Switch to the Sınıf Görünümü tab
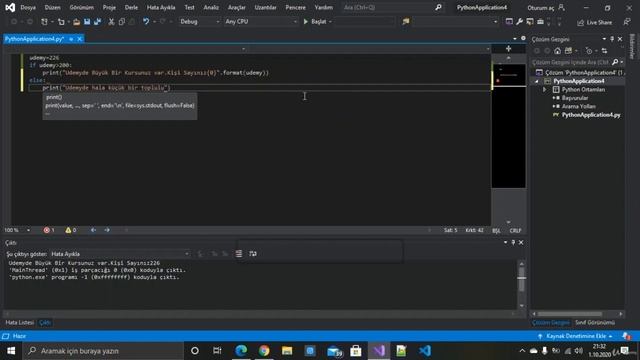 [595, 322]
